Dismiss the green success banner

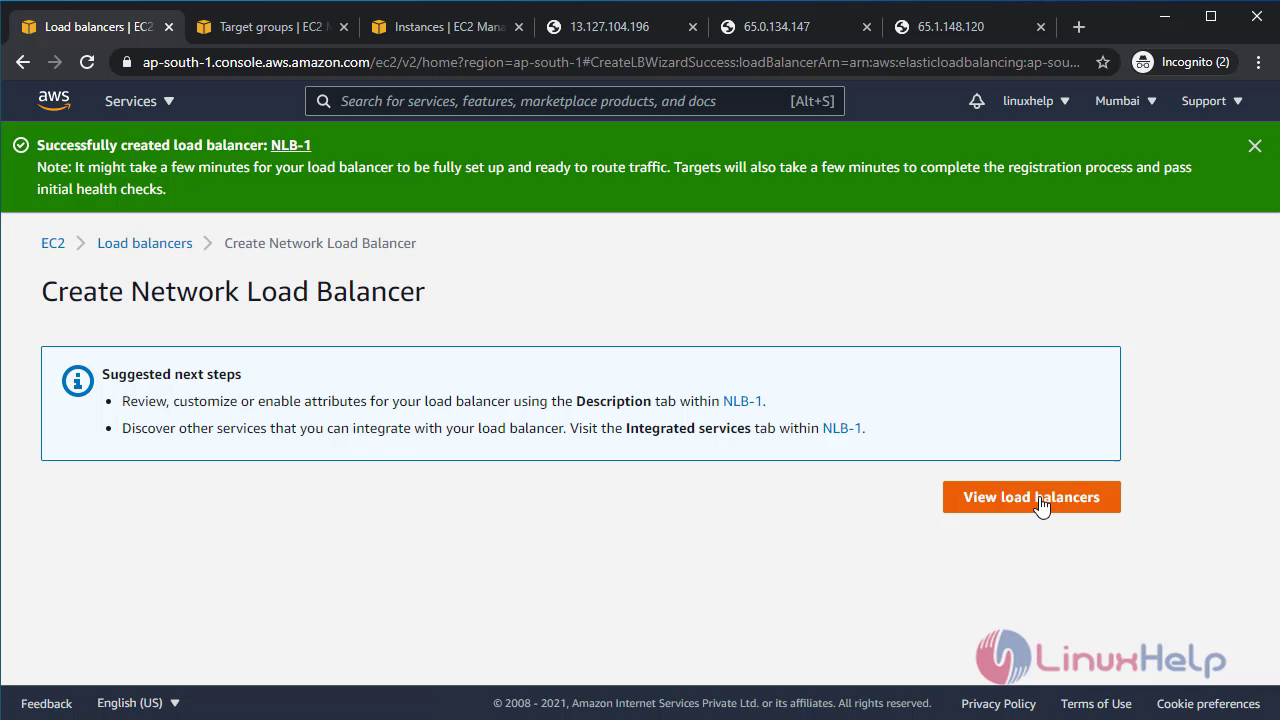tap(1255, 146)
